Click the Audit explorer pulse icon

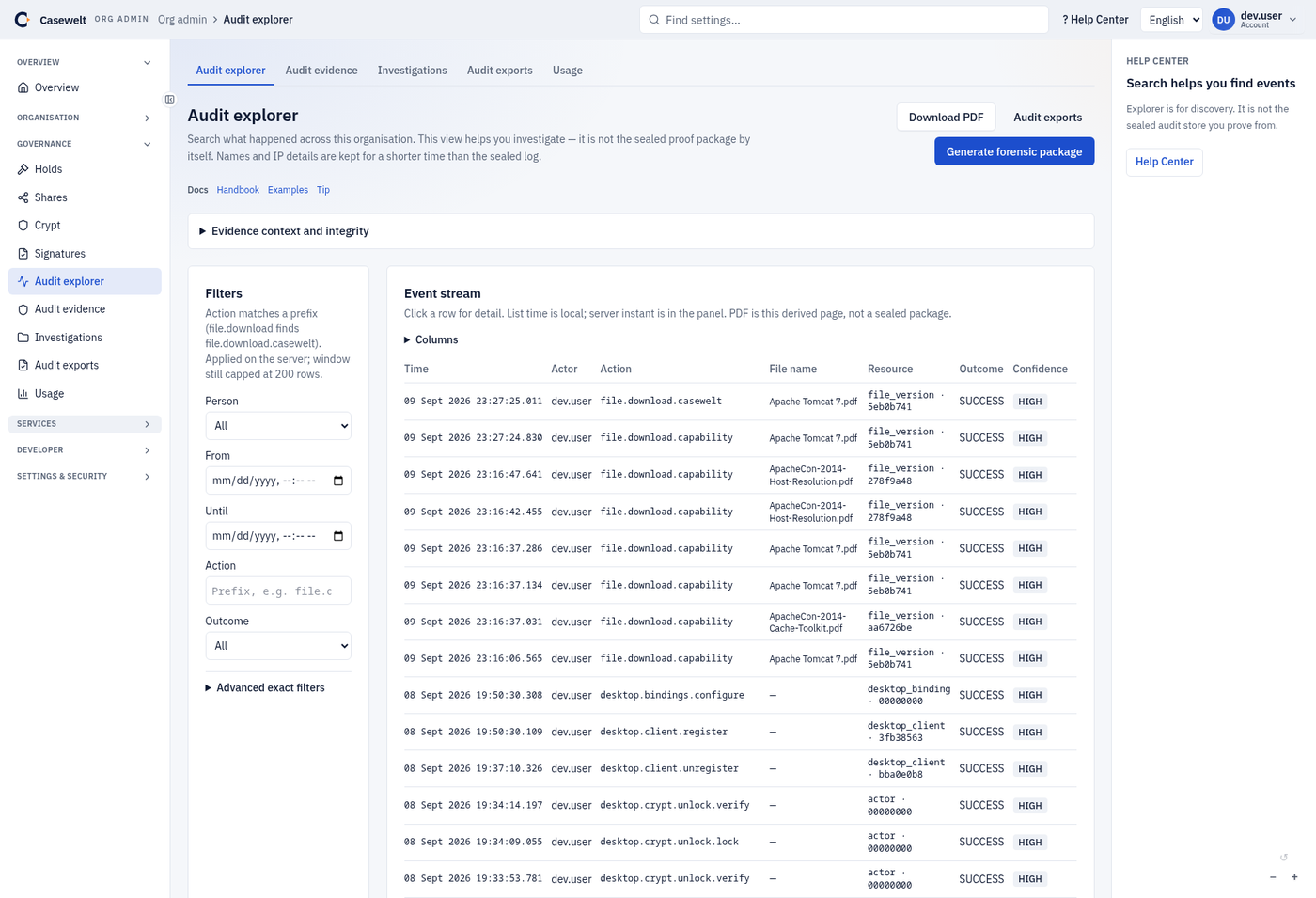tap(23, 281)
